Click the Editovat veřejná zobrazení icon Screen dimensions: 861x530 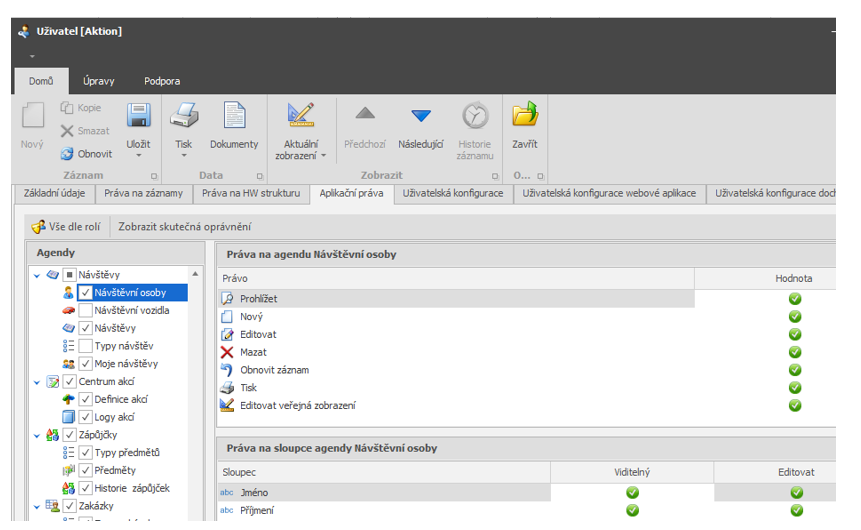[227, 405]
